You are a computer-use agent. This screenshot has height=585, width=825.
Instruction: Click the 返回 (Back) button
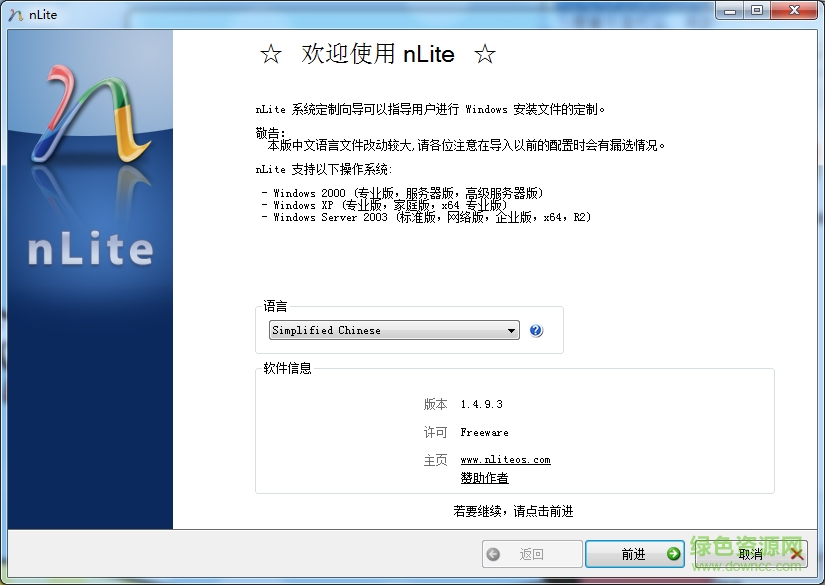pyautogui.click(x=532, y=554)
